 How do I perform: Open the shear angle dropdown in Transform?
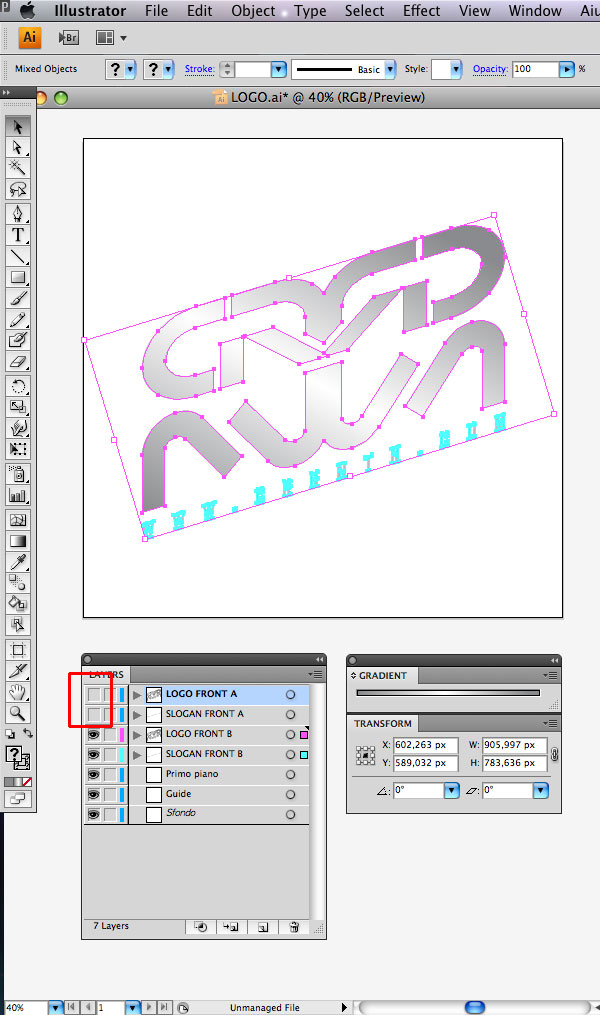click(x=540, y=790)
